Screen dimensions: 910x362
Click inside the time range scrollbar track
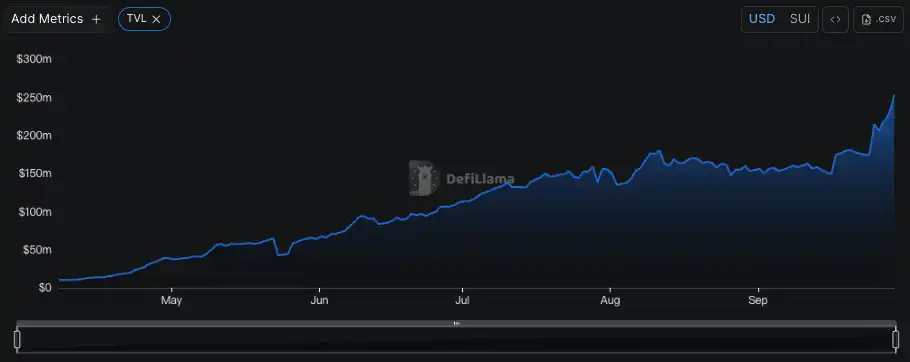(x=456, y=340)
